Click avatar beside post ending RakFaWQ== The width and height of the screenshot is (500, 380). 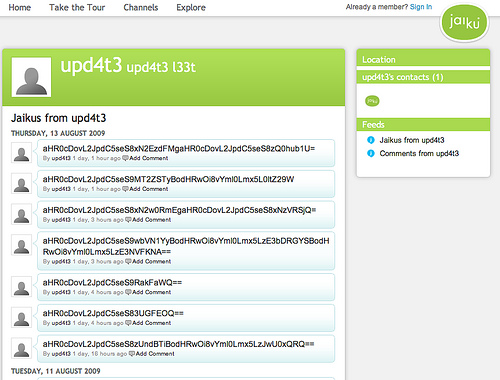22,287
